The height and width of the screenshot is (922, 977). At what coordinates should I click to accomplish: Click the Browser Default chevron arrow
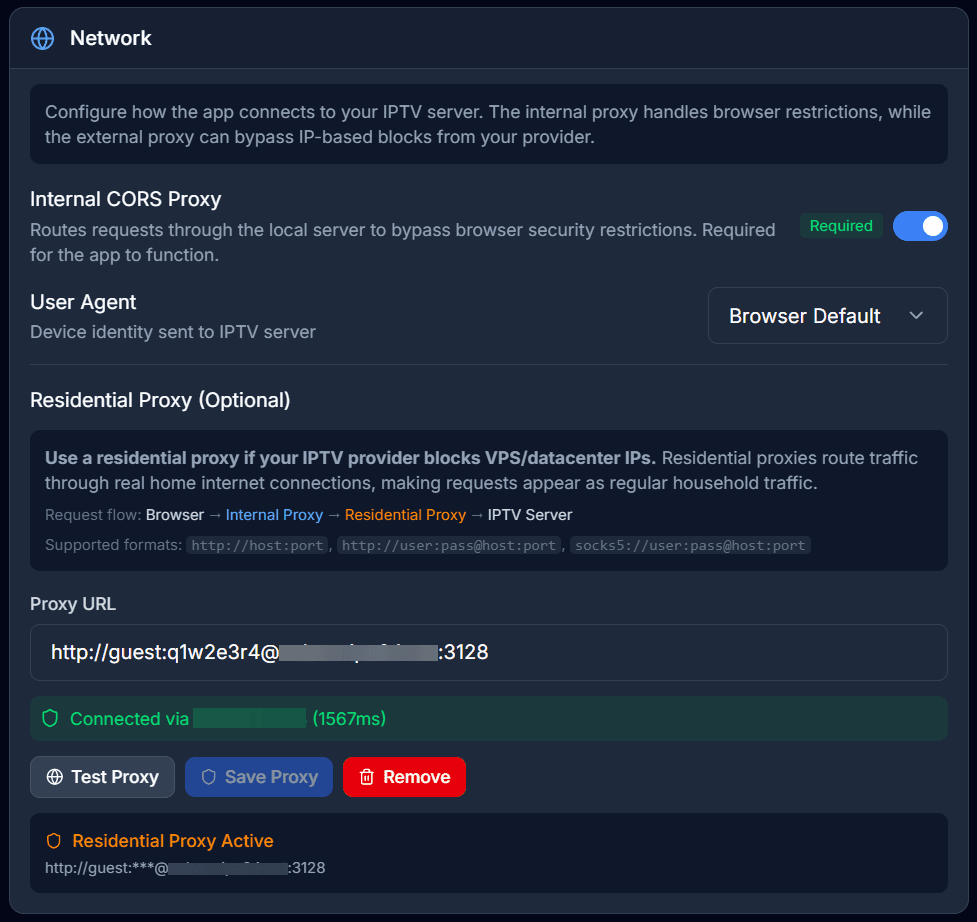point(916,315)
